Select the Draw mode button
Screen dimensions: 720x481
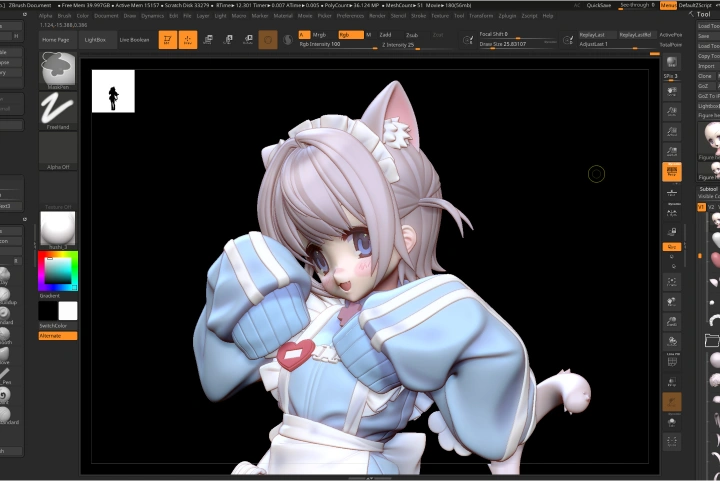[188, 40]
